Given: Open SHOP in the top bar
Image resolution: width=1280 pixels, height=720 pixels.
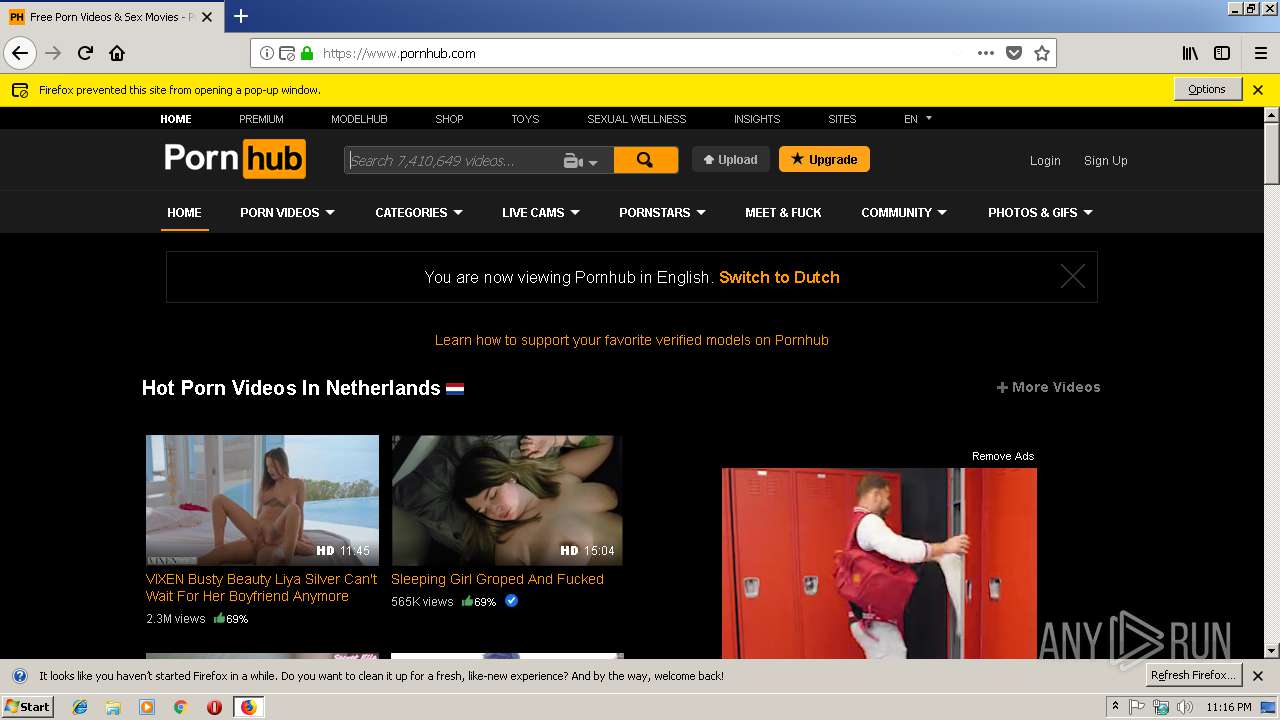Looking at the screenshot, I should (449, 119).
